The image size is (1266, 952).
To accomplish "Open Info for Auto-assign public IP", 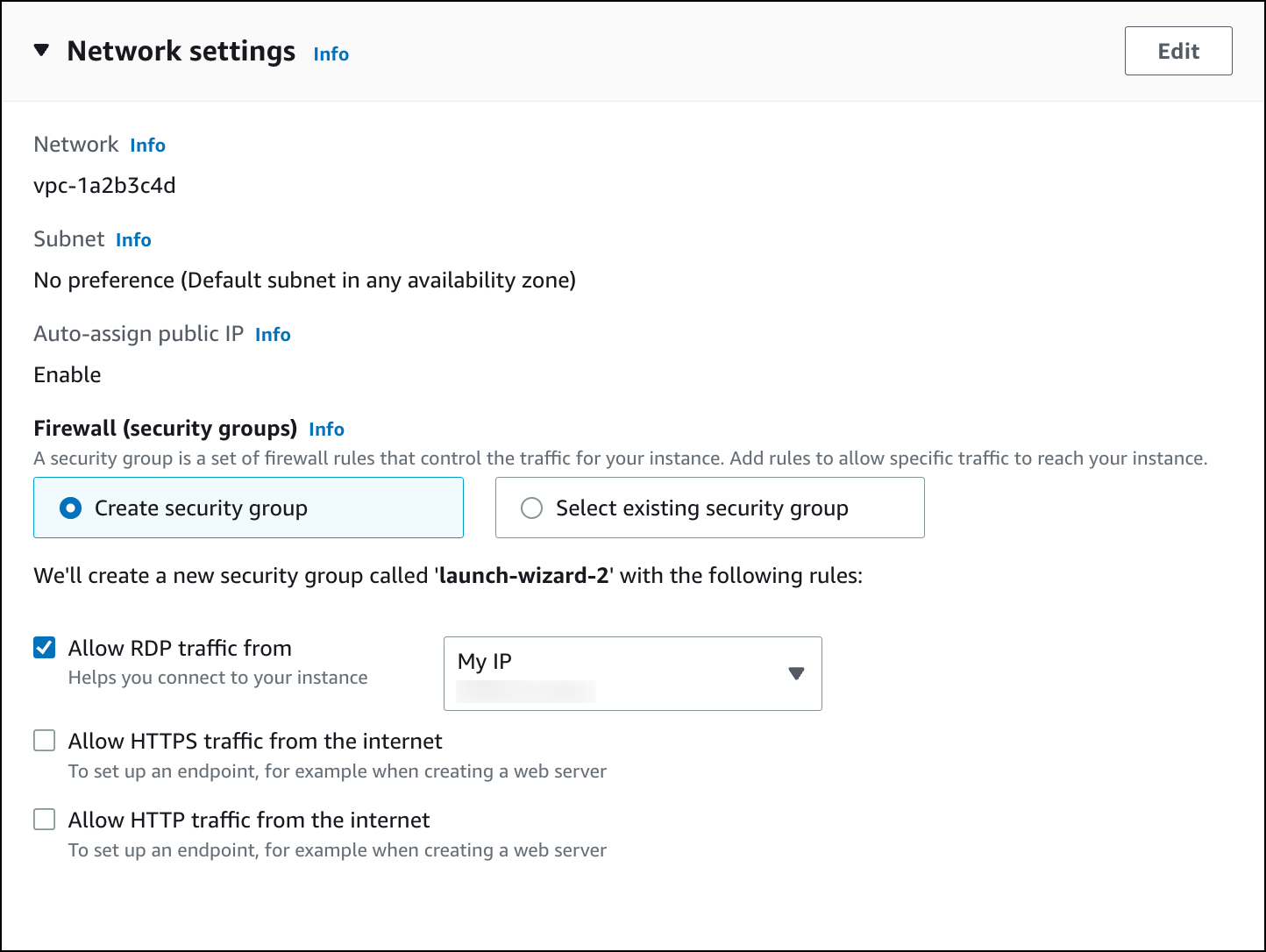I will pyautogui.click(x=272, y=334).
